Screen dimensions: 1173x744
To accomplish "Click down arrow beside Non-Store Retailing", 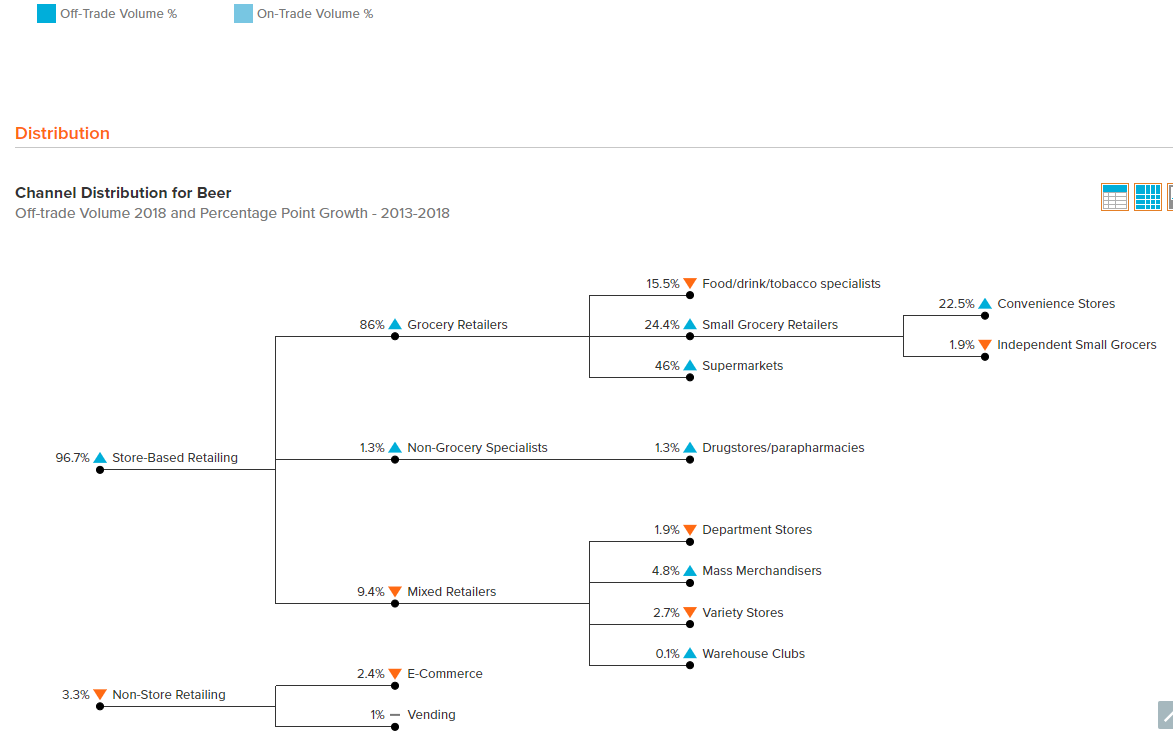I will (100, 695).
